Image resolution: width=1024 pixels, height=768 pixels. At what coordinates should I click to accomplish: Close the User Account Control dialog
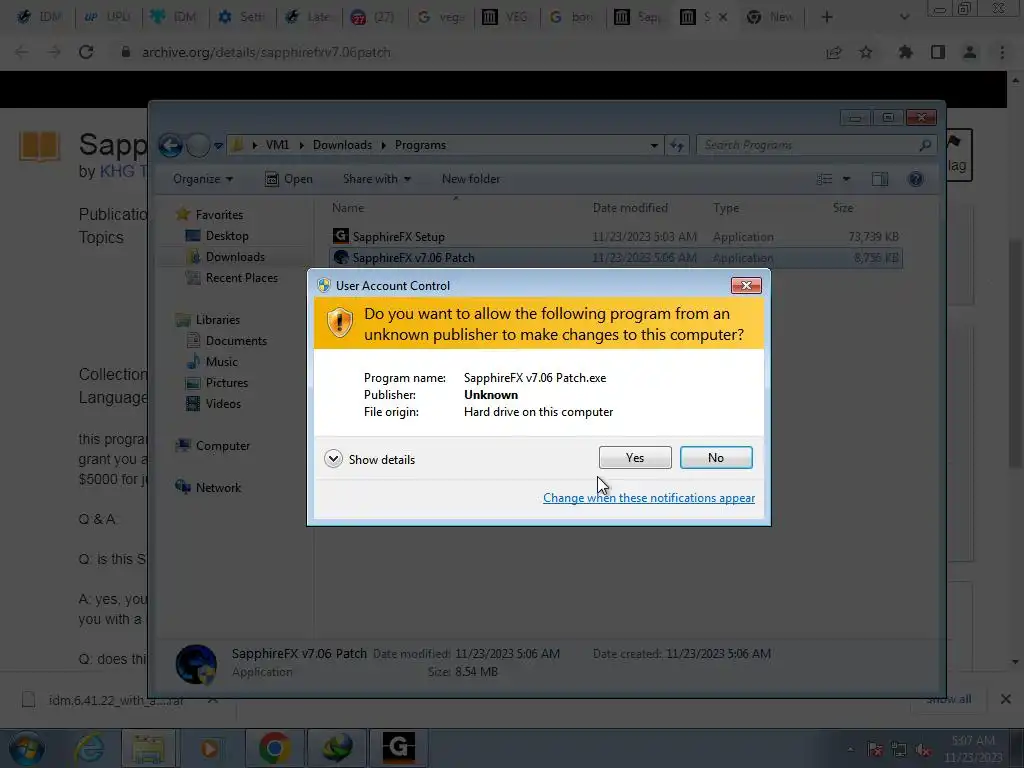click(x=746, y=285)
